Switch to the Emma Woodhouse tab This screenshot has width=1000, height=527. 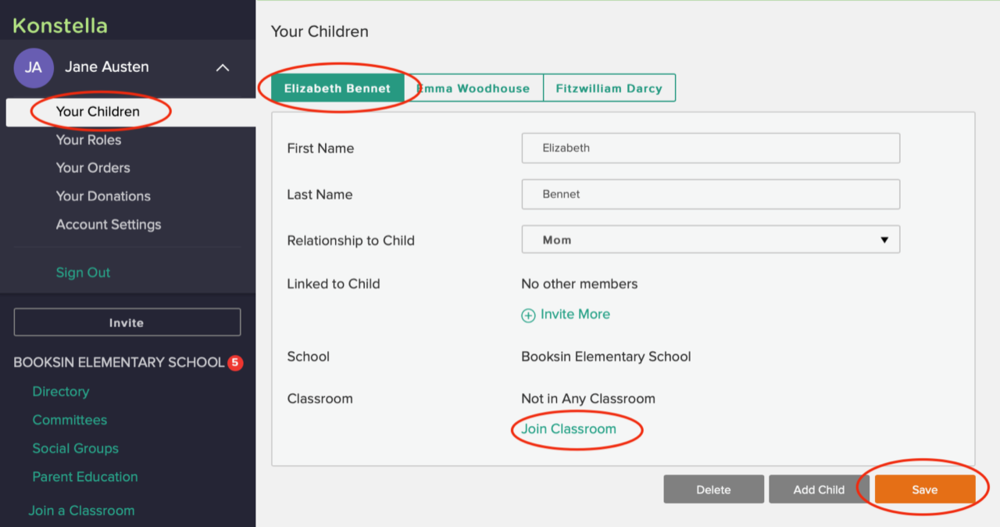click(474, 88)
